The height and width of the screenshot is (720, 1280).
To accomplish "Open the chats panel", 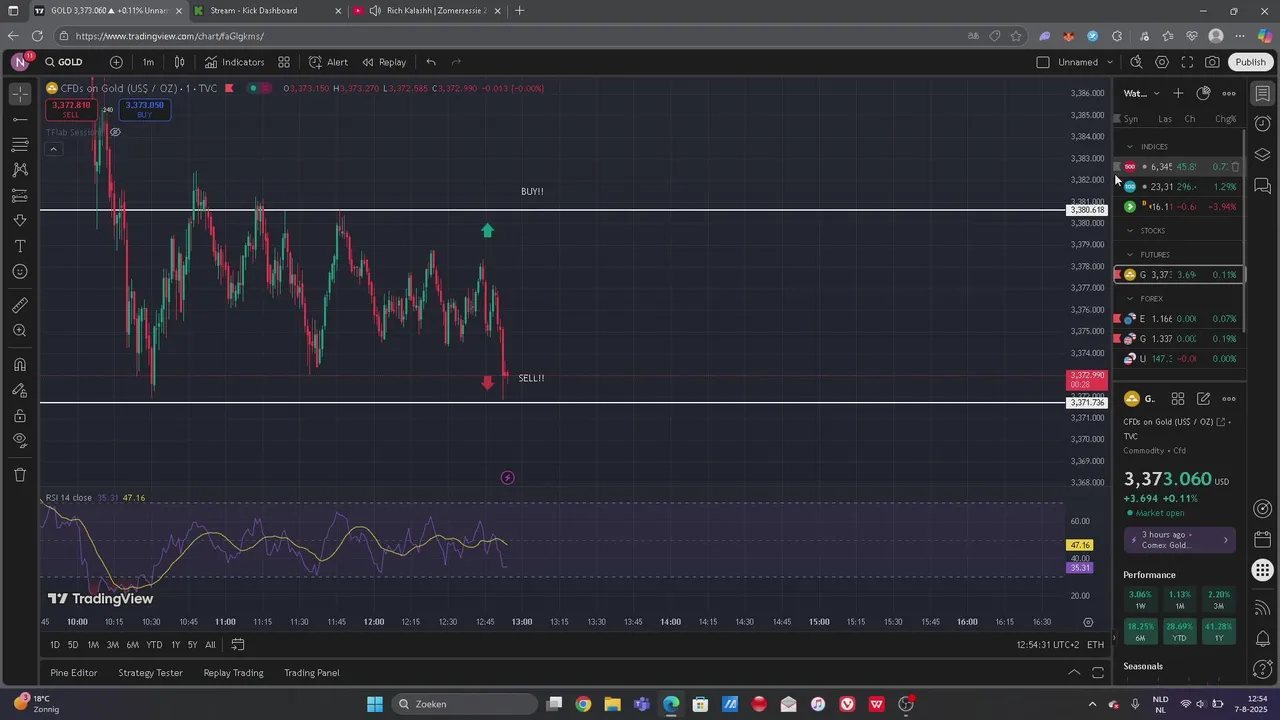I will coord(1263,186).
